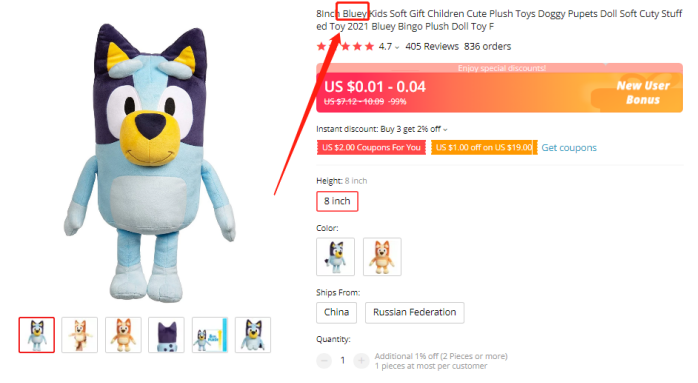The height and width of the screenshot is (383, 698).
Task: Expand the instant discount details chevron
Action: coord(445,130)
